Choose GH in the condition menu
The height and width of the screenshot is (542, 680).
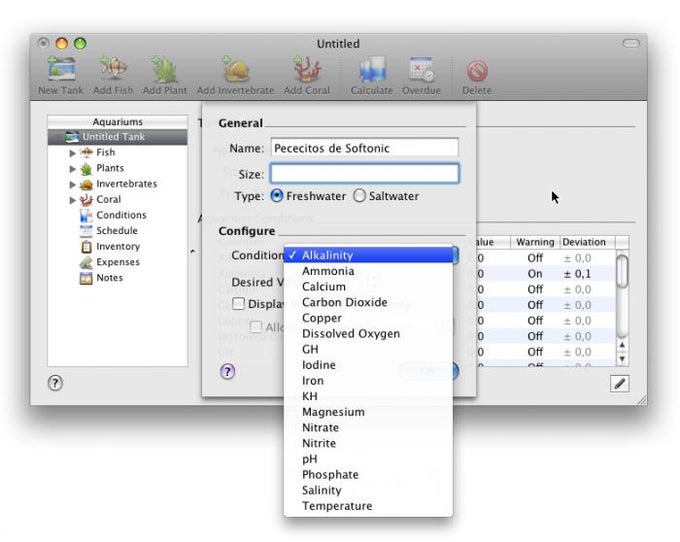pyautogui.click(x=368, y=349)
